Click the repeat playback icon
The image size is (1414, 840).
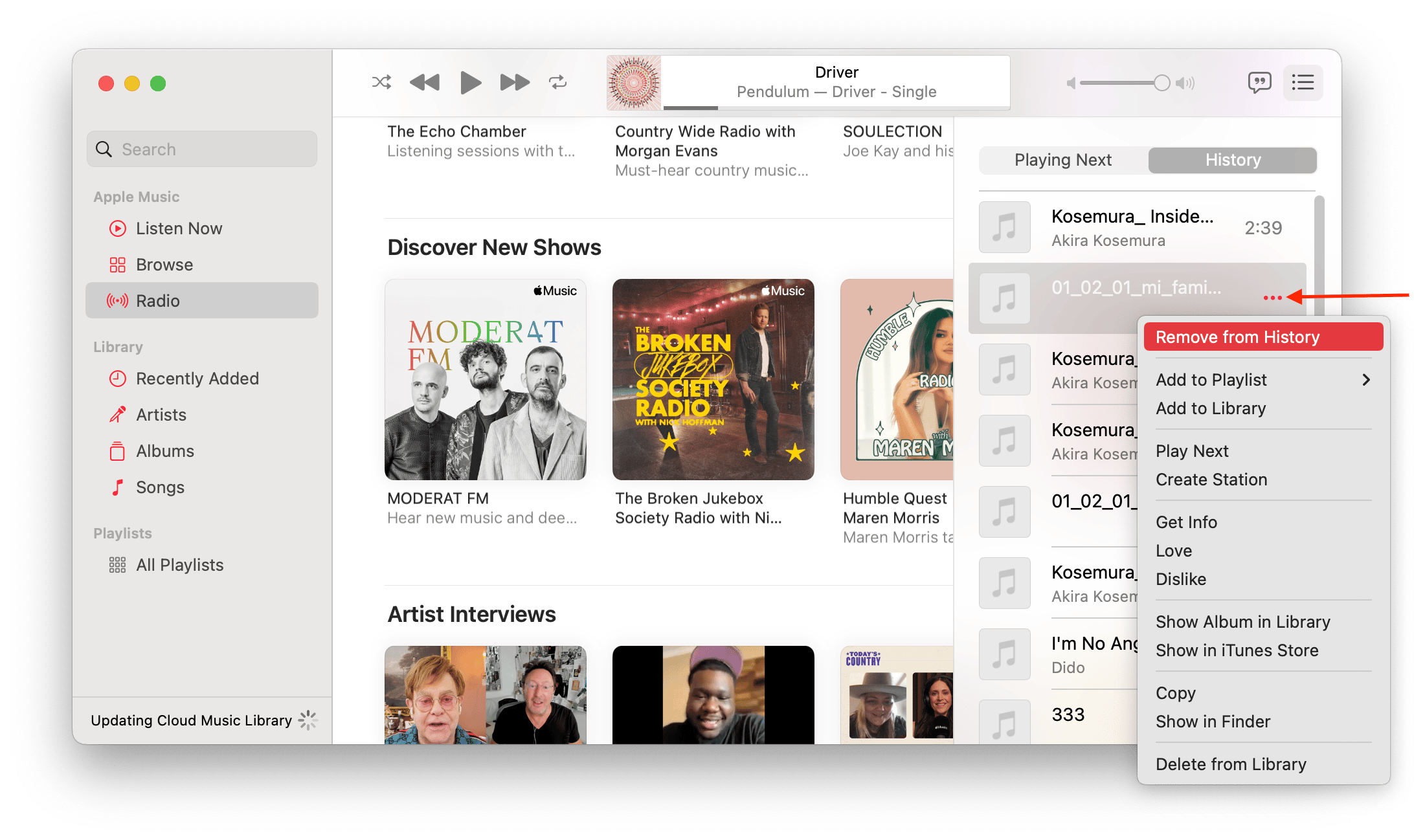coord(557,84)
